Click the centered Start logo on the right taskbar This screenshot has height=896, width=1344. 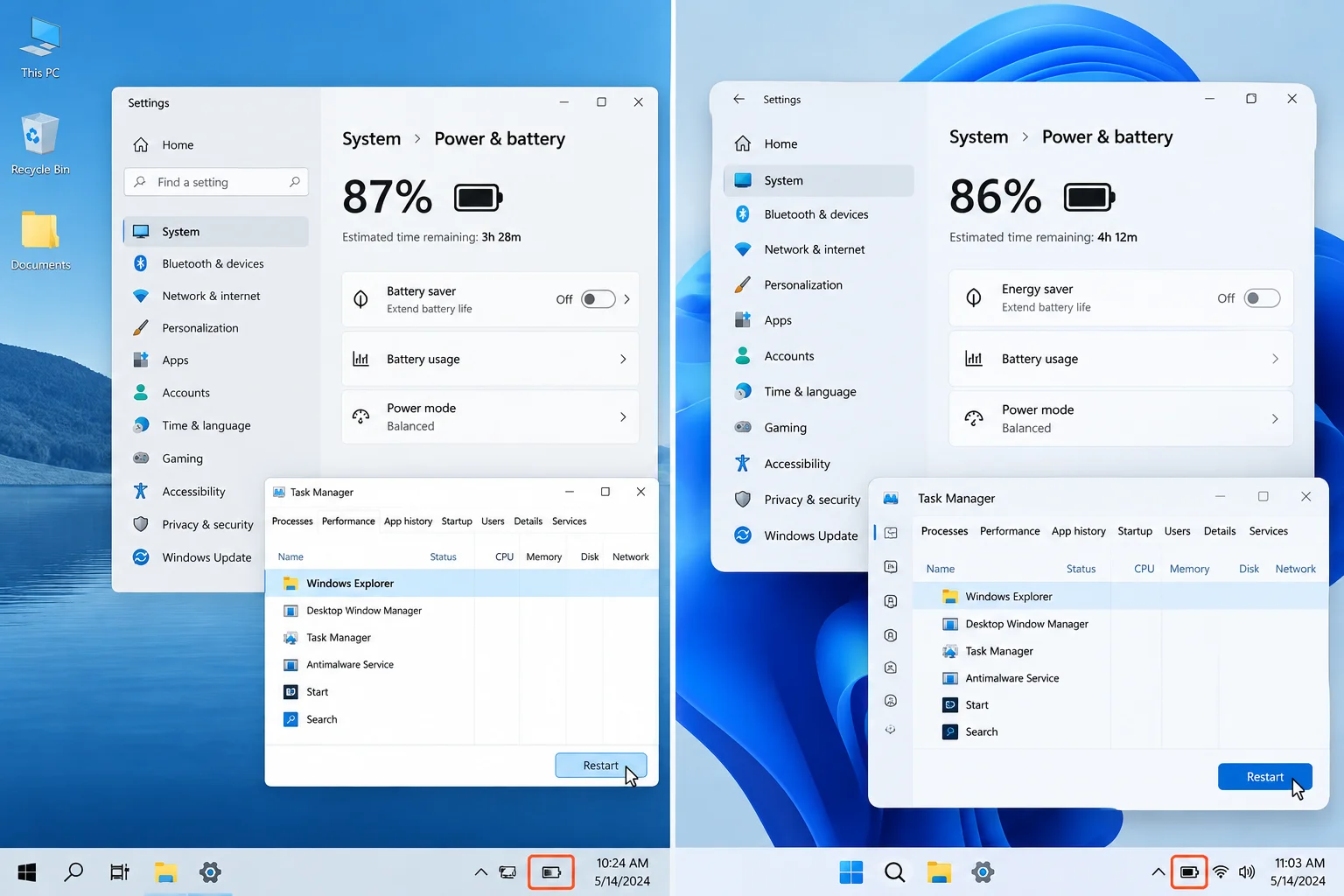[x=850, y=871]
